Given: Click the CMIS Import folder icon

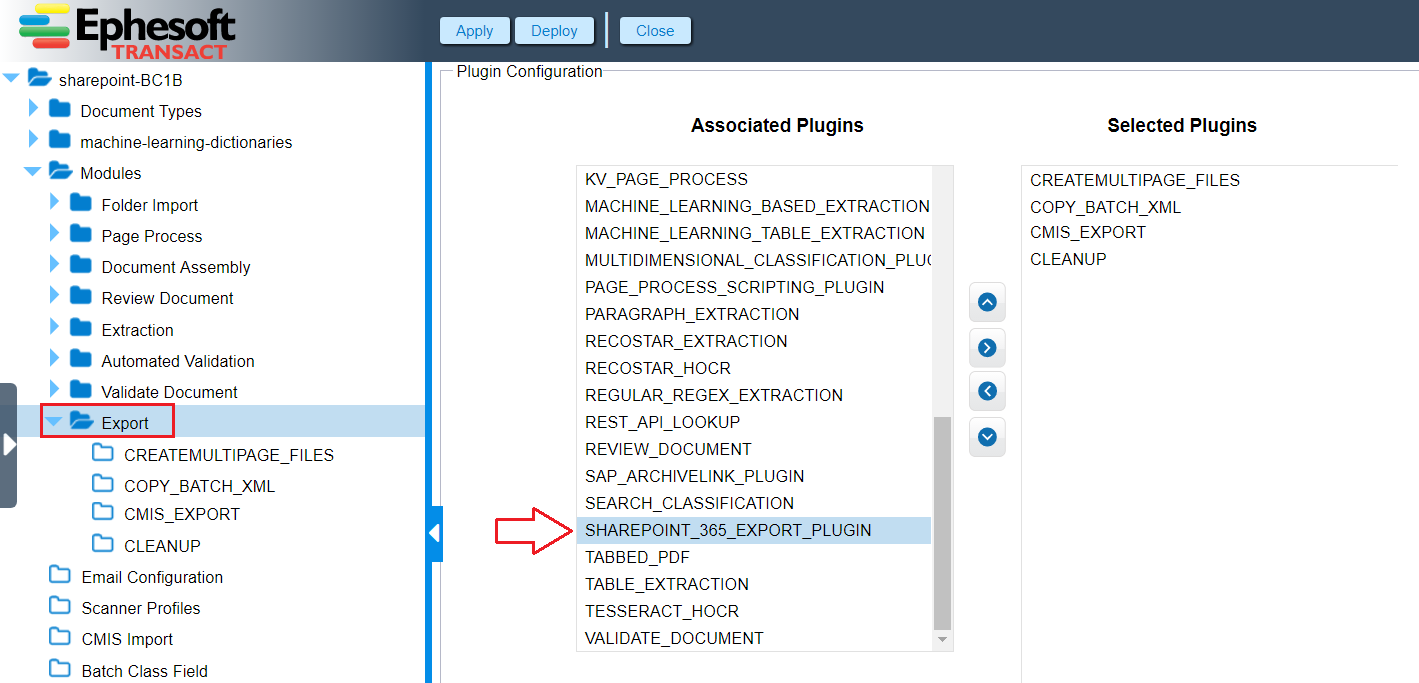Looking at the screenshot, I should (x=60, y=637).
